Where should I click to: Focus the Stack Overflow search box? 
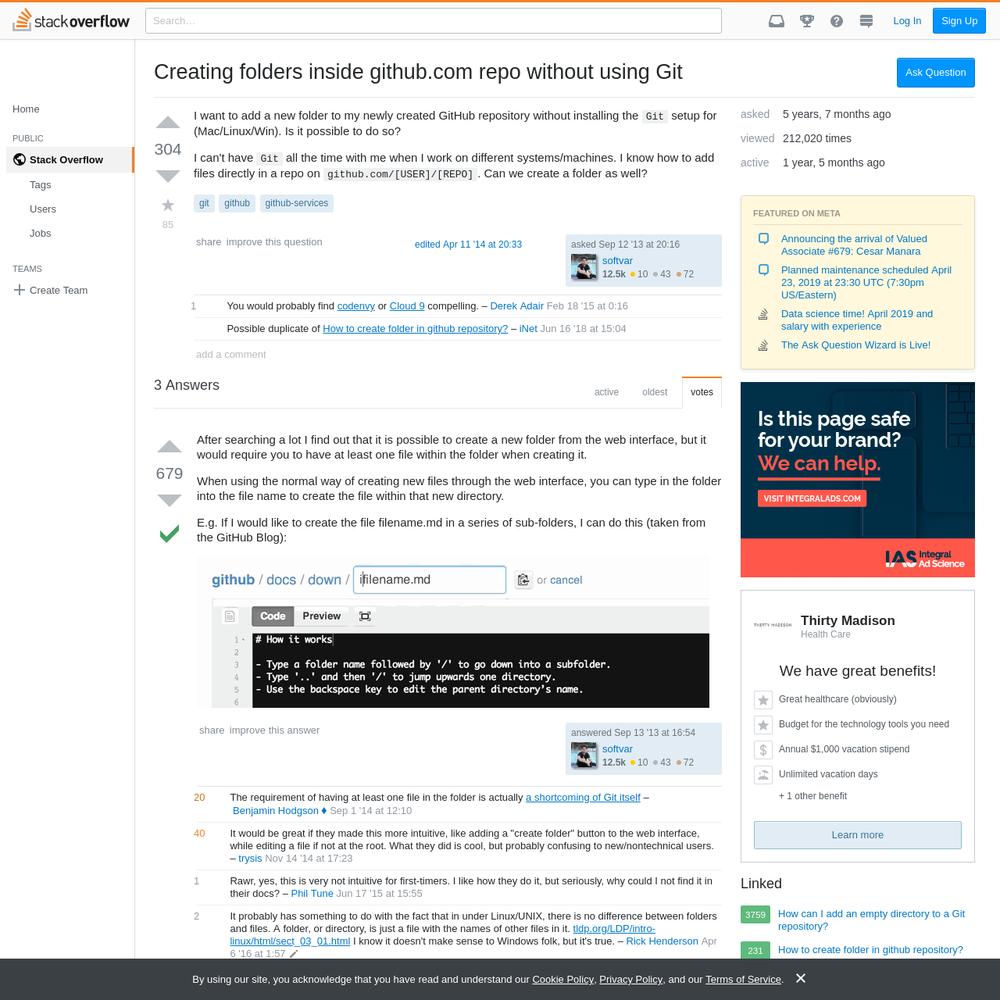(433, 21)
